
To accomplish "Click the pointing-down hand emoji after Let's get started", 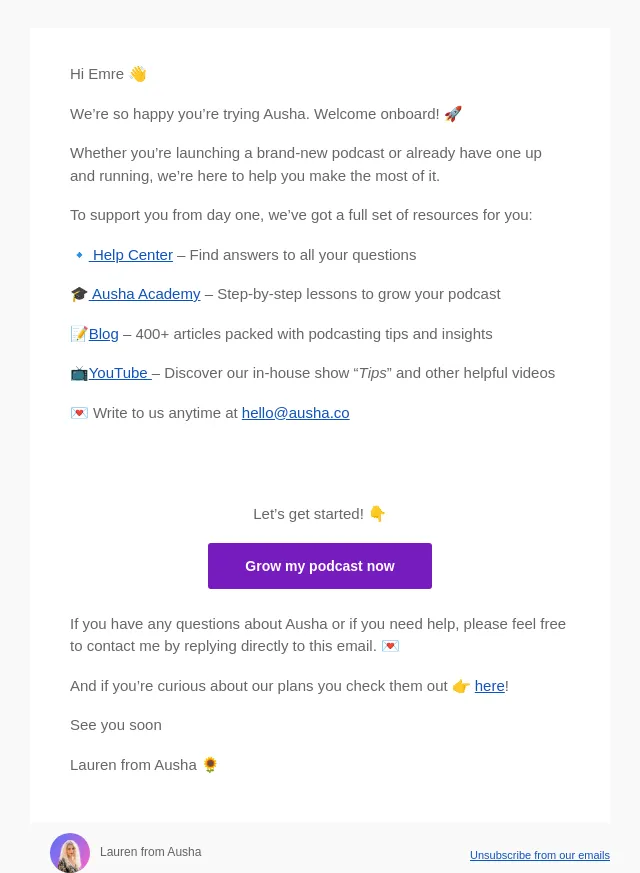I will click(x=377, y=513).
